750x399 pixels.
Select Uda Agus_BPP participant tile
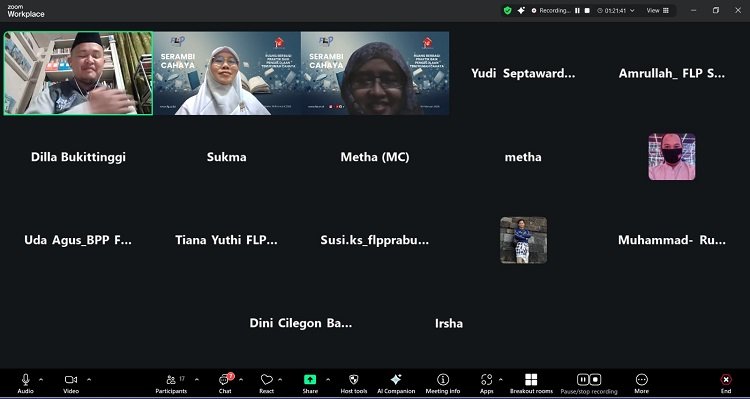[x=78, y=240]
